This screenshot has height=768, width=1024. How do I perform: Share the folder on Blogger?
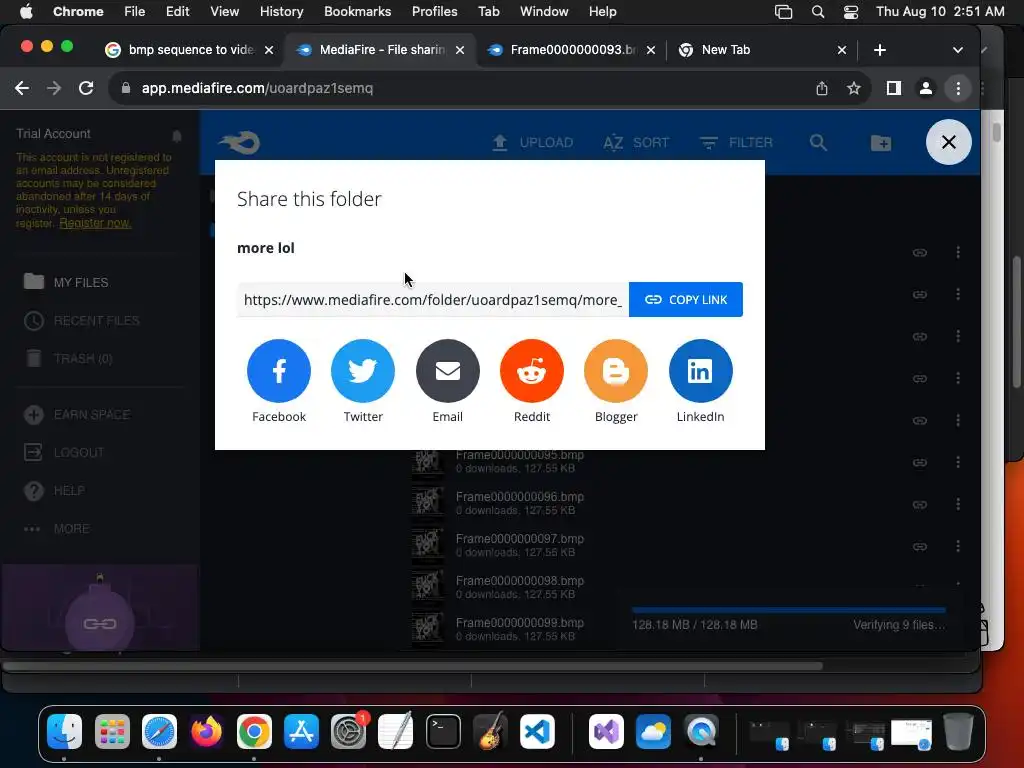coord(616,370)
